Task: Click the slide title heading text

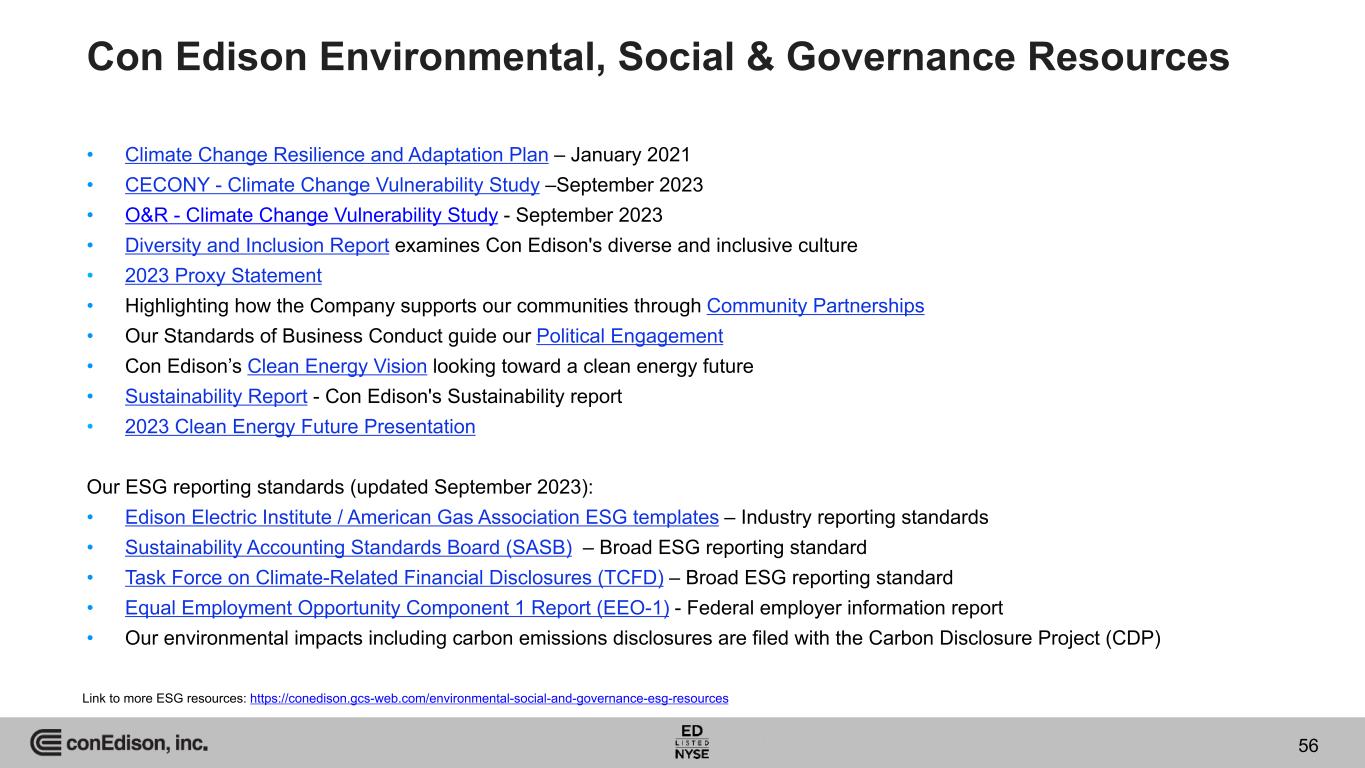Action: [658, 58]
